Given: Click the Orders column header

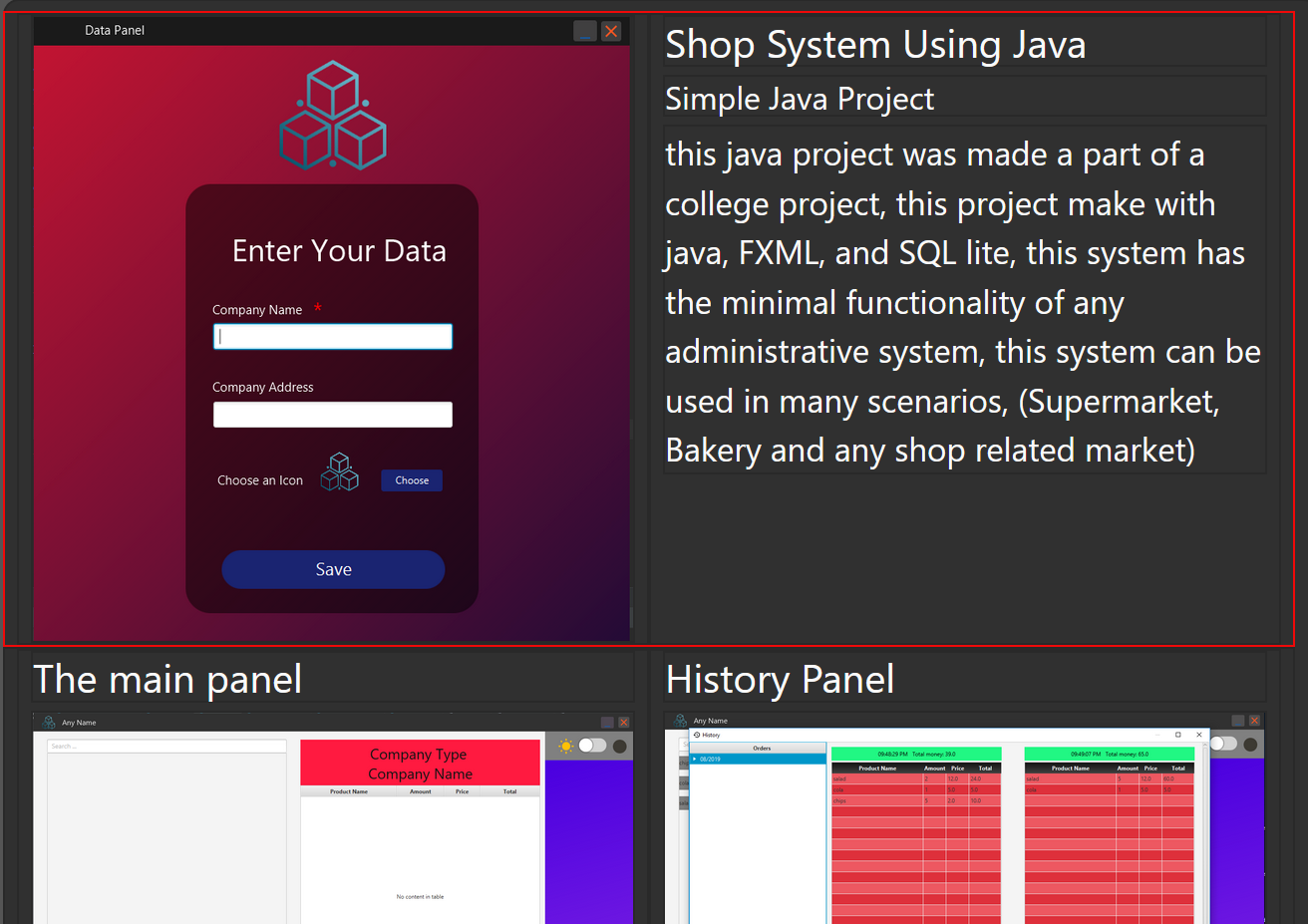Looking at the screenshot, I should pyautogui.click(x=762, y=748).
